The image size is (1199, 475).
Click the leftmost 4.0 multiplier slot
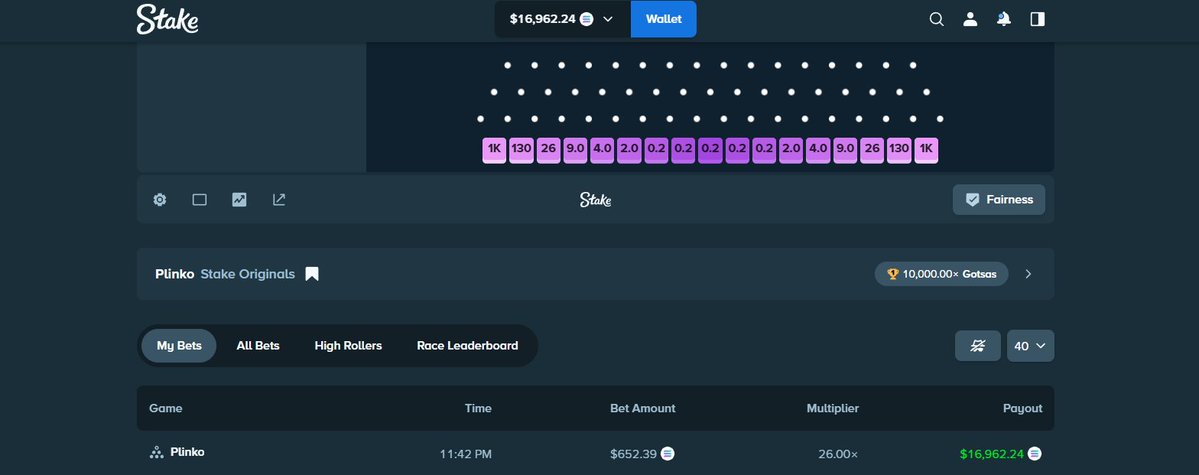point(602,150)
